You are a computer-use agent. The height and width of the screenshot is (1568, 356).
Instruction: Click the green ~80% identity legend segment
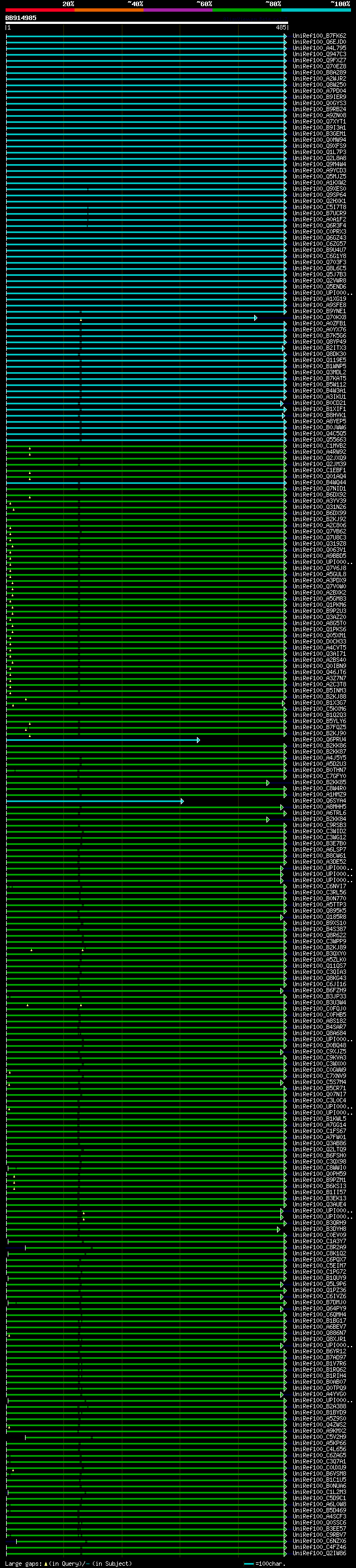coord(247,10)
